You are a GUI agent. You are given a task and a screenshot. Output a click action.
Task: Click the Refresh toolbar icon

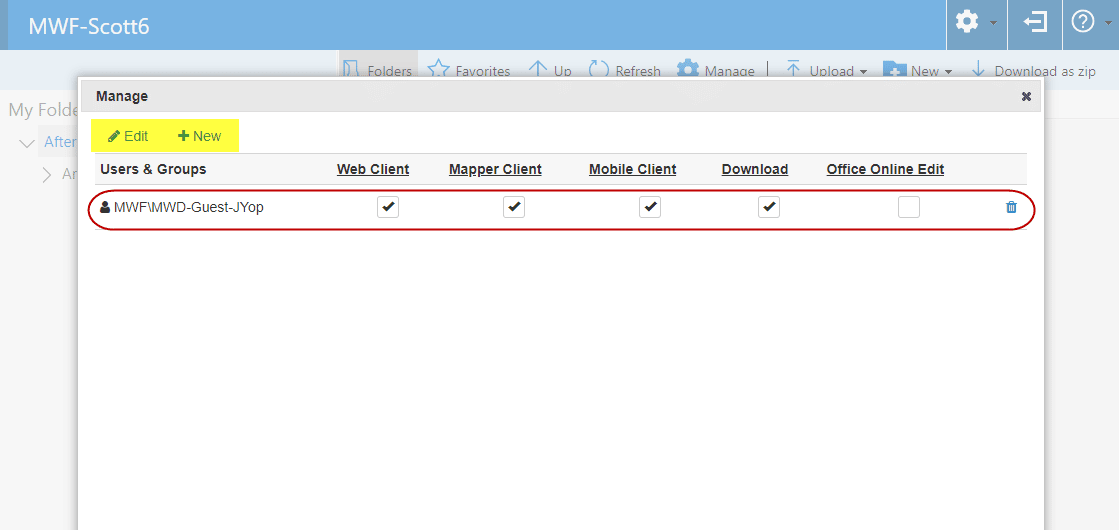599,70
